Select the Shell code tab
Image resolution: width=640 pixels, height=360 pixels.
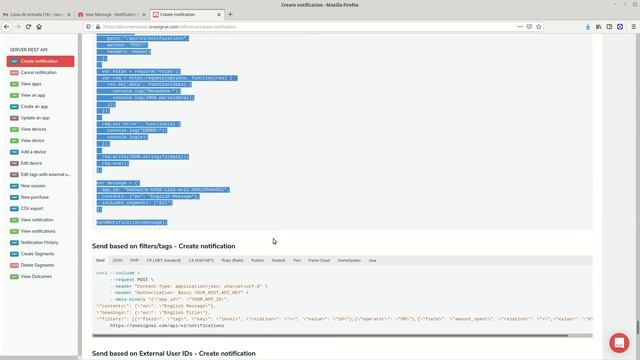(x=100, y=260)
